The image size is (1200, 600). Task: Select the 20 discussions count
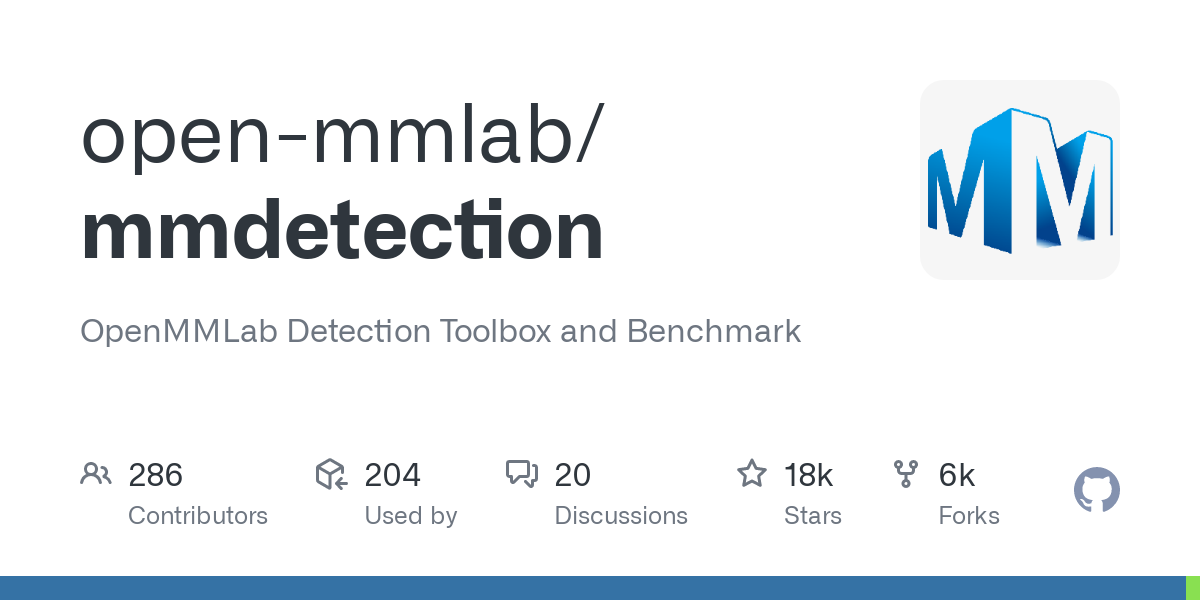(573, 475)
